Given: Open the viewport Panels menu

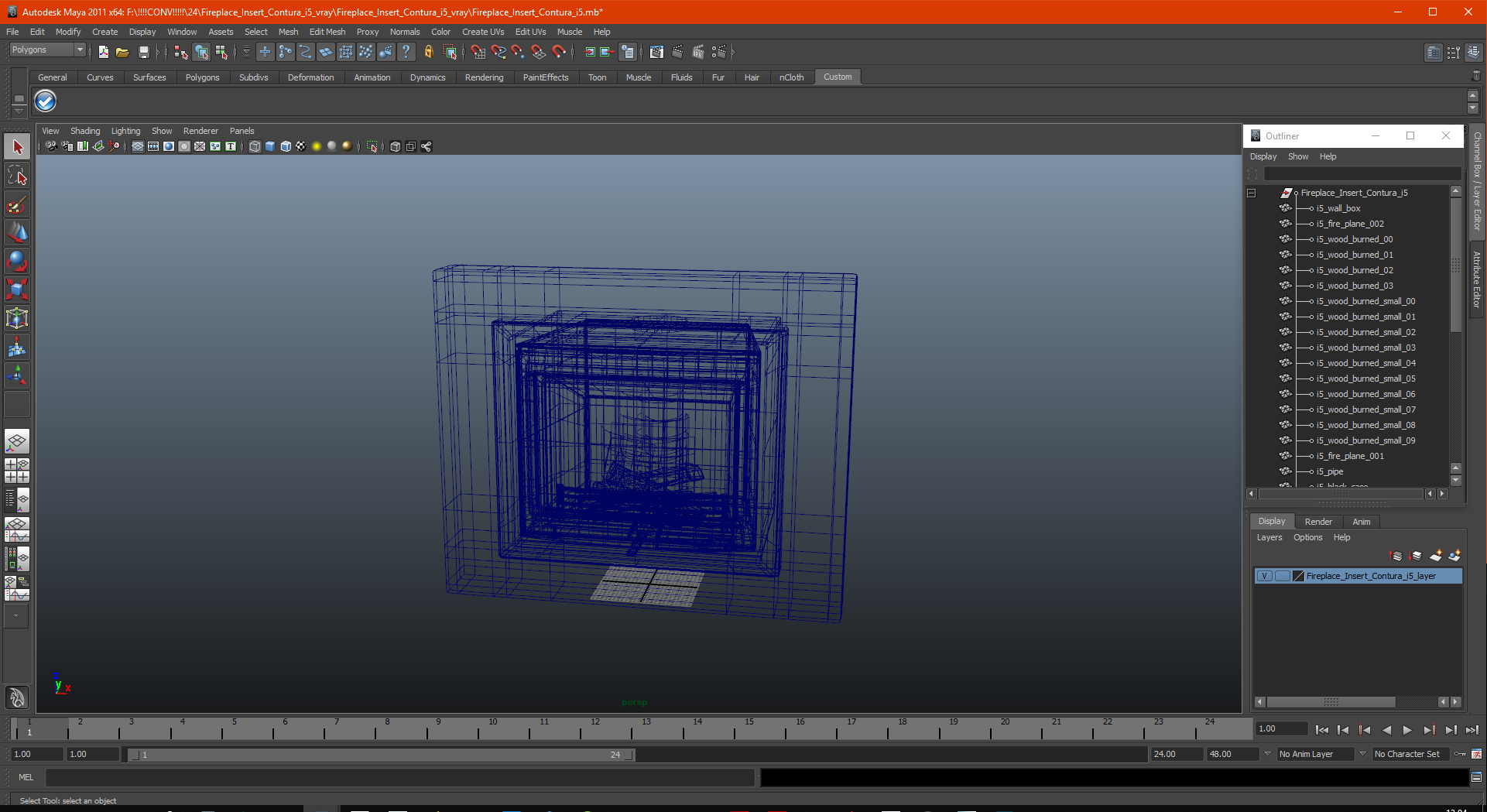Looking at the screenshot, I should tap(242, 131).
